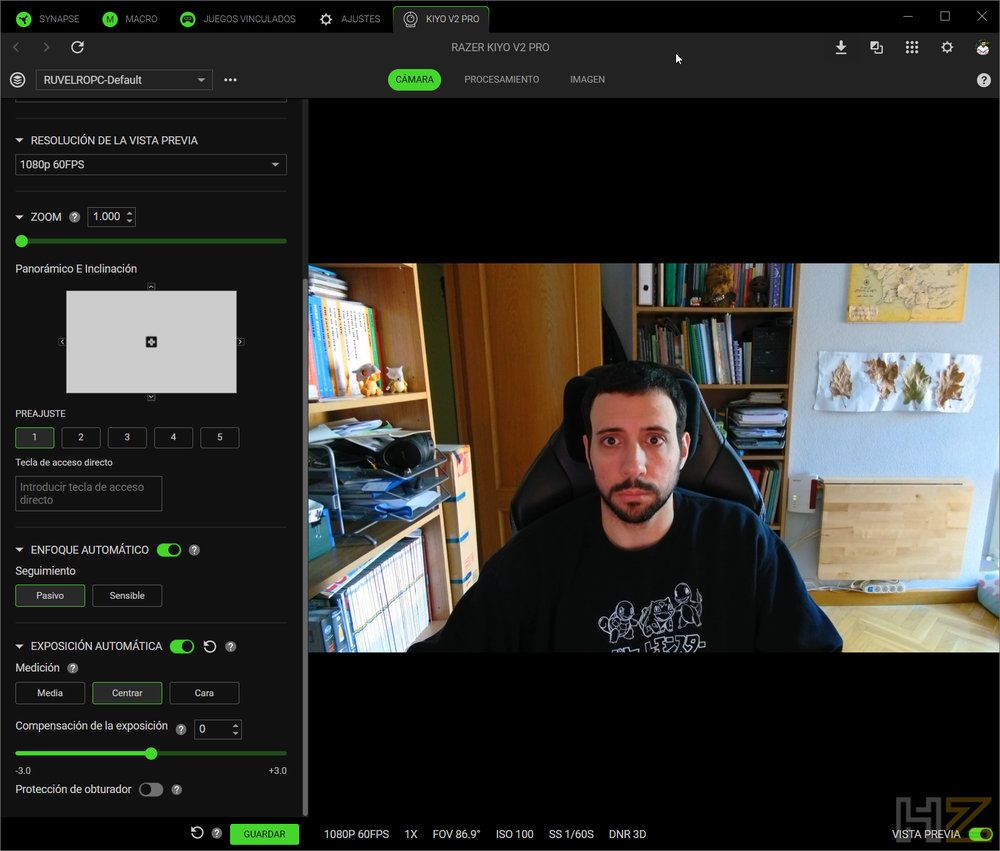Select preset 1
The width and height of the screenshot is (1000, 851).
tap(34, 438)
